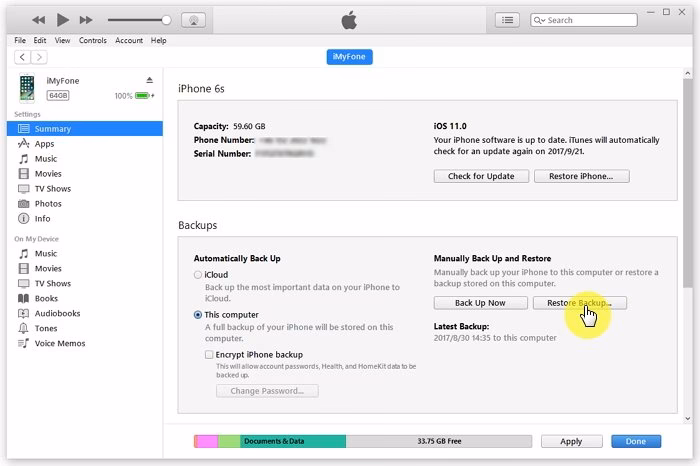The height and width of the screenshot is (466, 700).
Task: Adjust the volume slider
Action: pyautogui.click(x=140, y=20)
